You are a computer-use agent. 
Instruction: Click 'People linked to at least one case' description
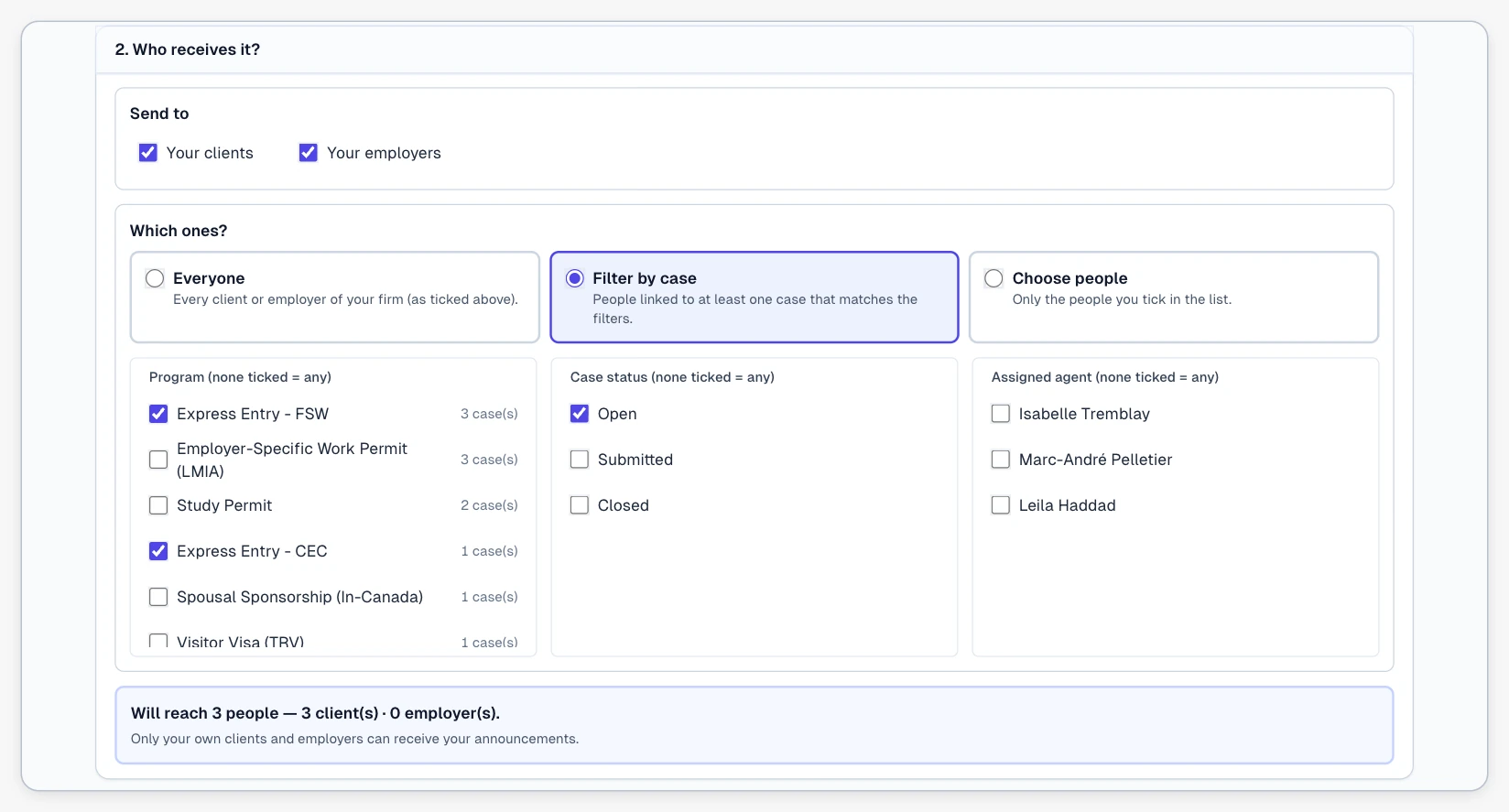tap(754, 309)
